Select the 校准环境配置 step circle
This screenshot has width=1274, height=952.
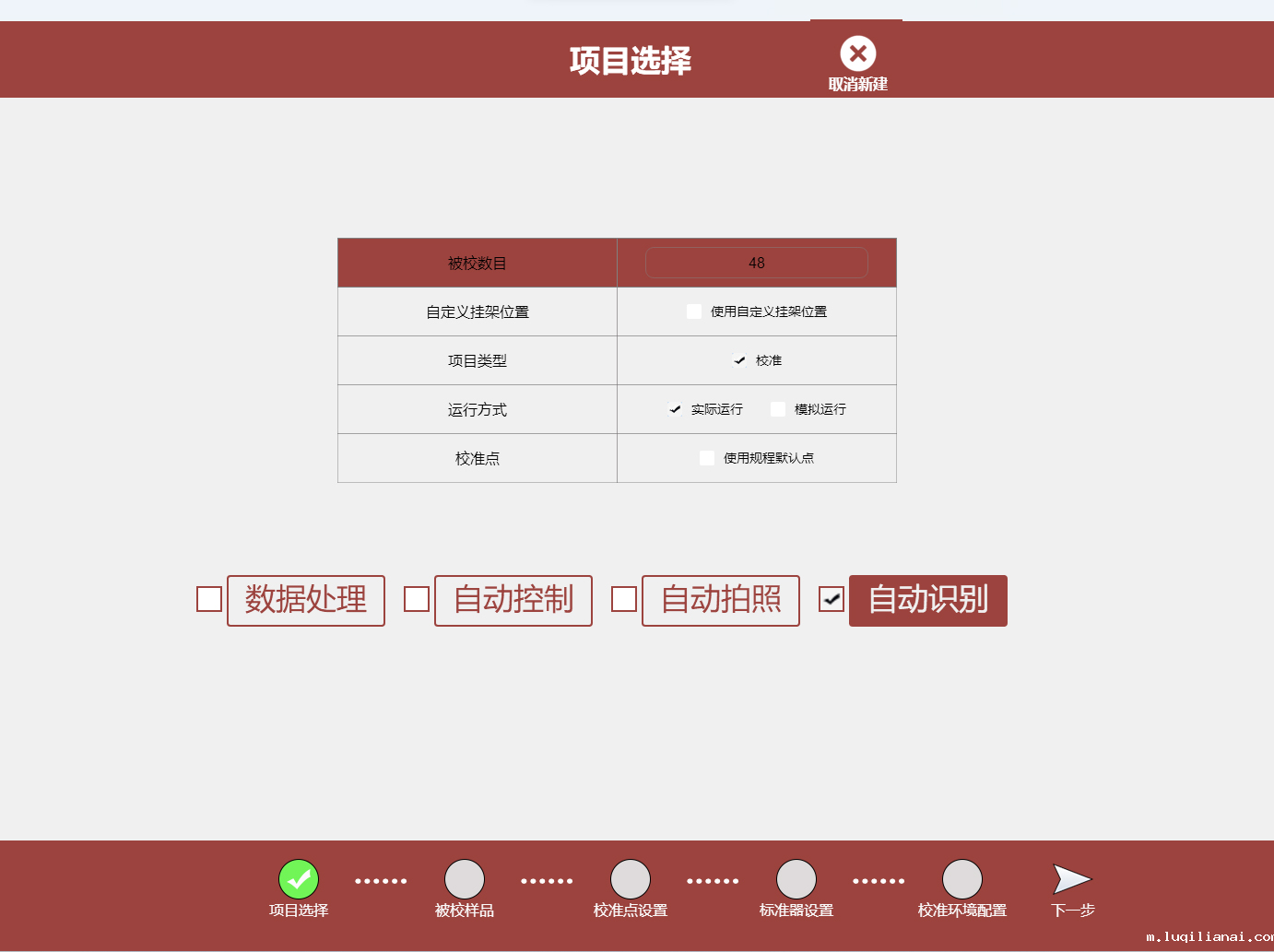pos(962,879)
